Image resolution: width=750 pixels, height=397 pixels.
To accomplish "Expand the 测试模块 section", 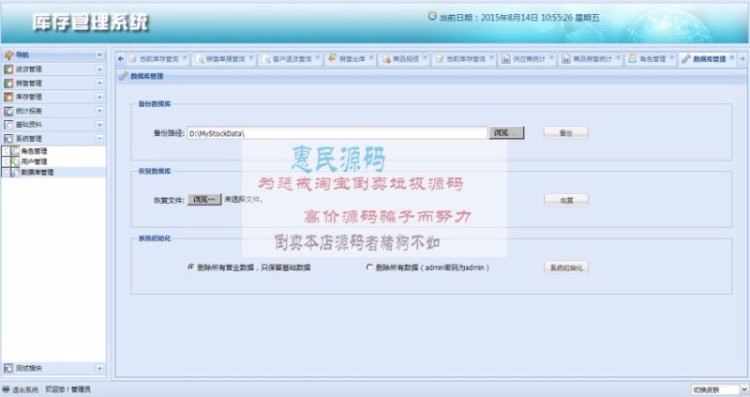I will (x=99, y=368).
